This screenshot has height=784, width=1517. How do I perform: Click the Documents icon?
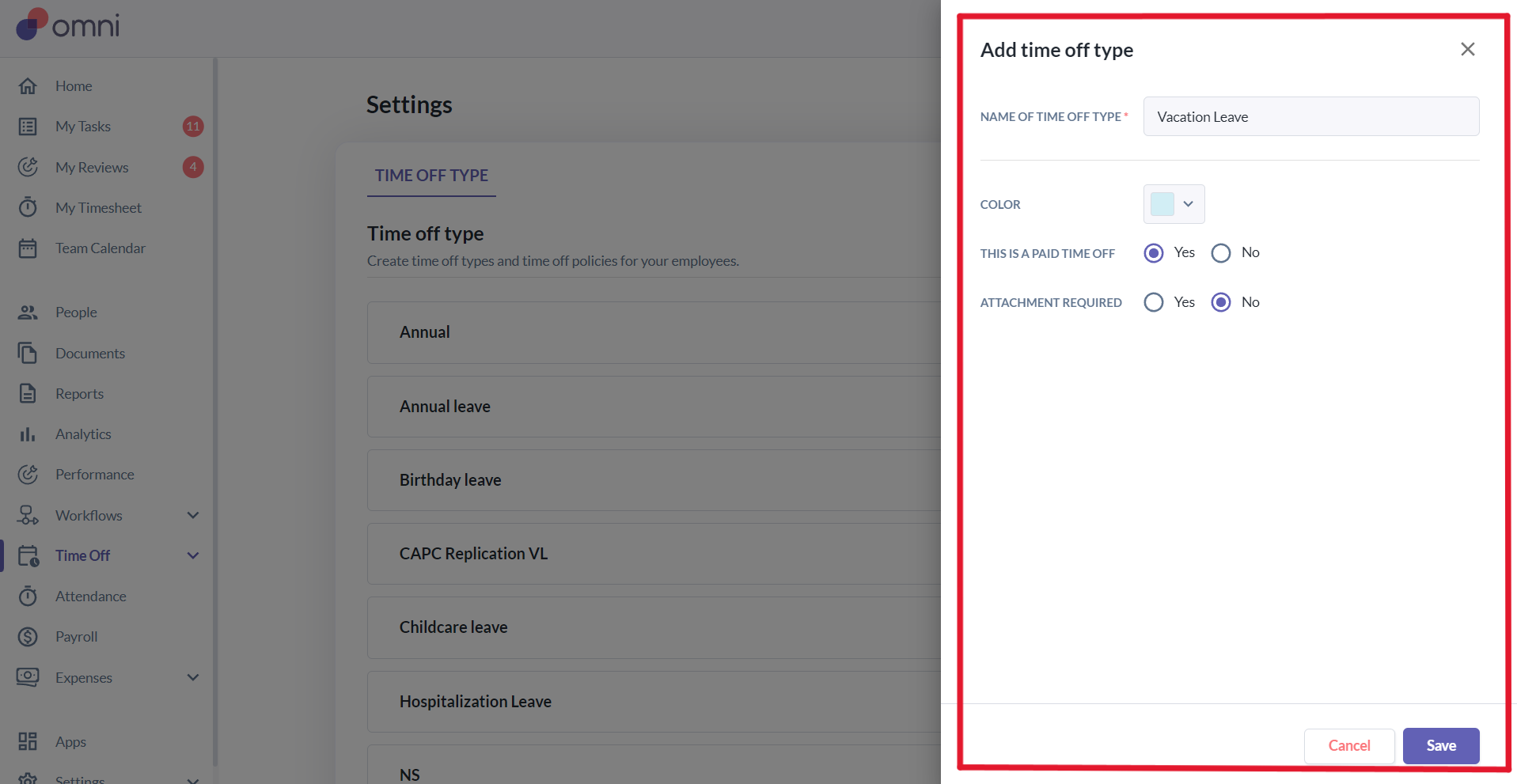click(28, 353)
